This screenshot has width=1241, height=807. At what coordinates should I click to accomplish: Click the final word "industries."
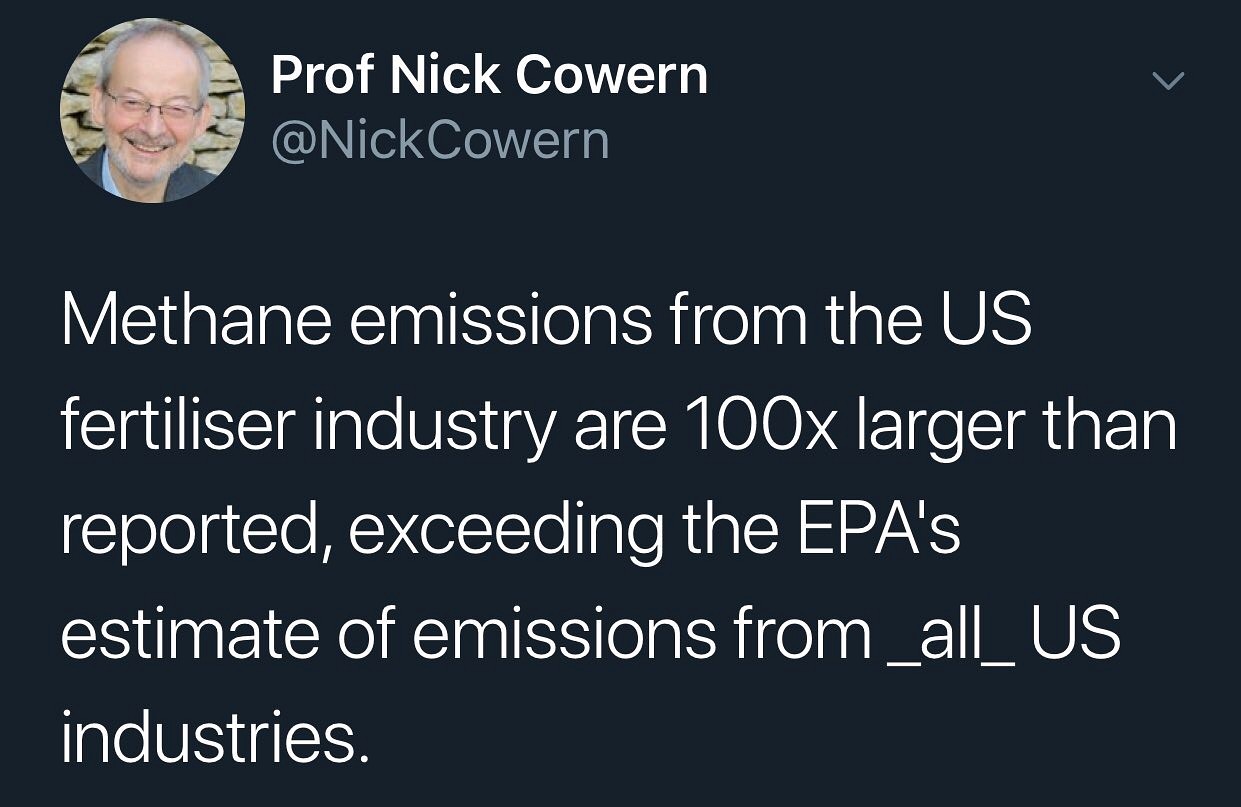tap(208, 740)
